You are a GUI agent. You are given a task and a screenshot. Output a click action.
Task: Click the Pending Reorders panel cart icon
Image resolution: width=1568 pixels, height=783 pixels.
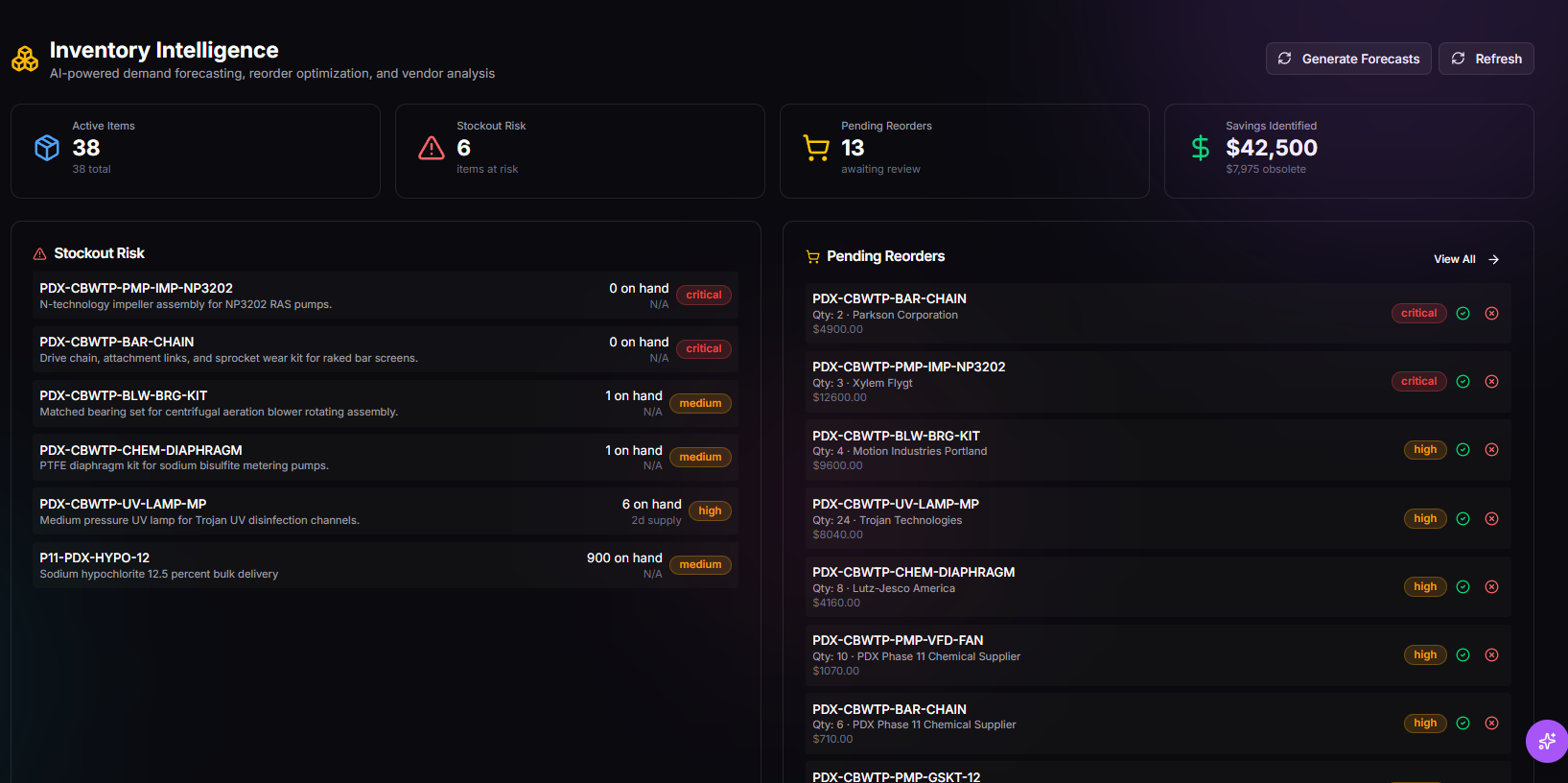coord(813,257)
